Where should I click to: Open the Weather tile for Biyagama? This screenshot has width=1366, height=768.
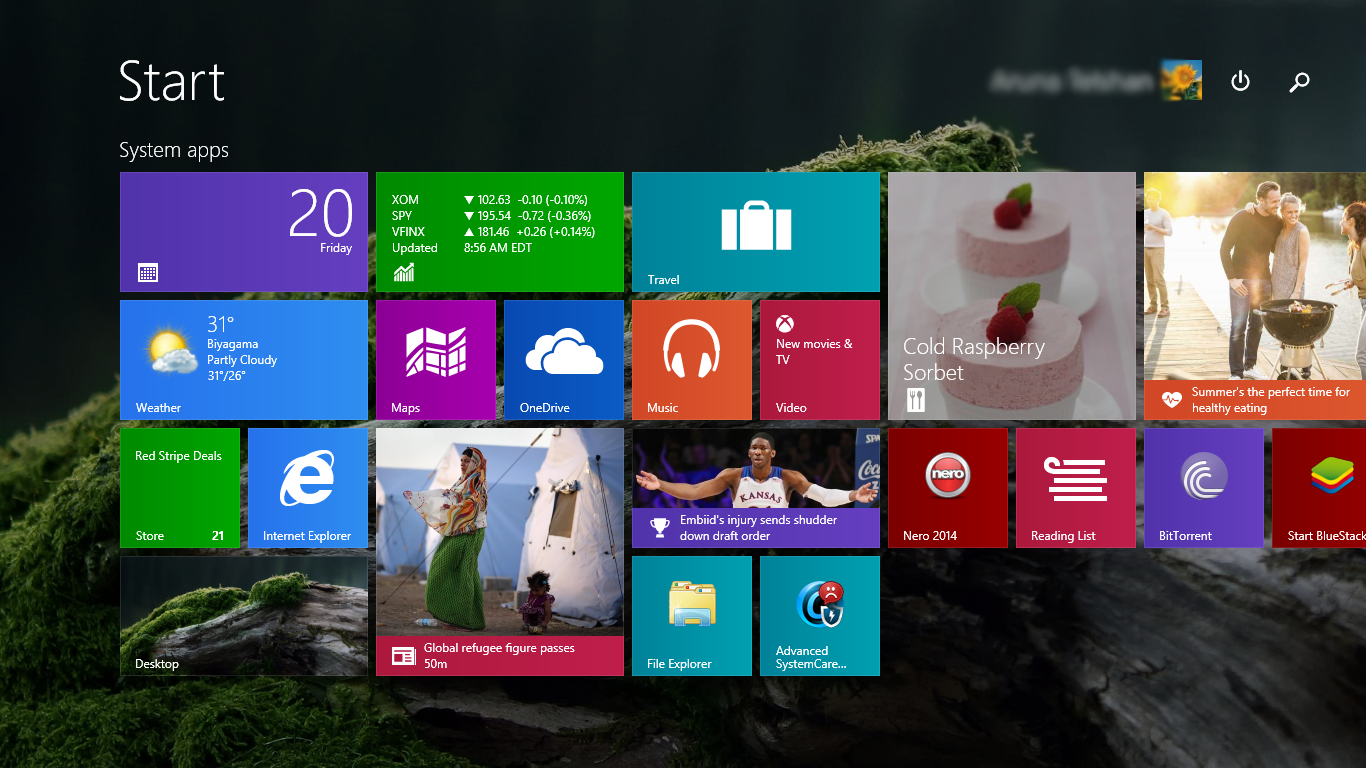click(x=244, y=360)
